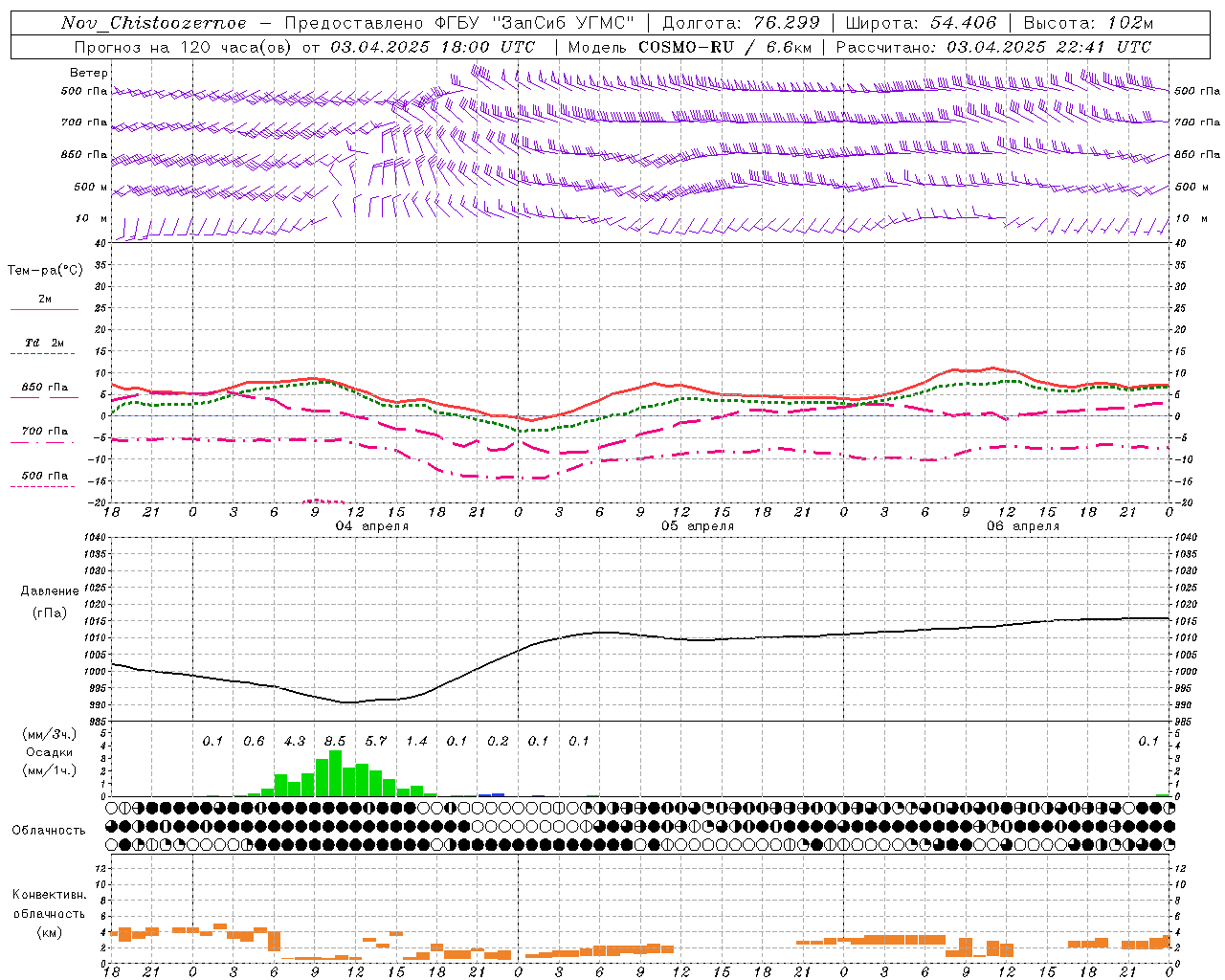Click the latitude value "Широта: 54.406"
This screenshot has height=980, width=1225.
click(921, 23)
